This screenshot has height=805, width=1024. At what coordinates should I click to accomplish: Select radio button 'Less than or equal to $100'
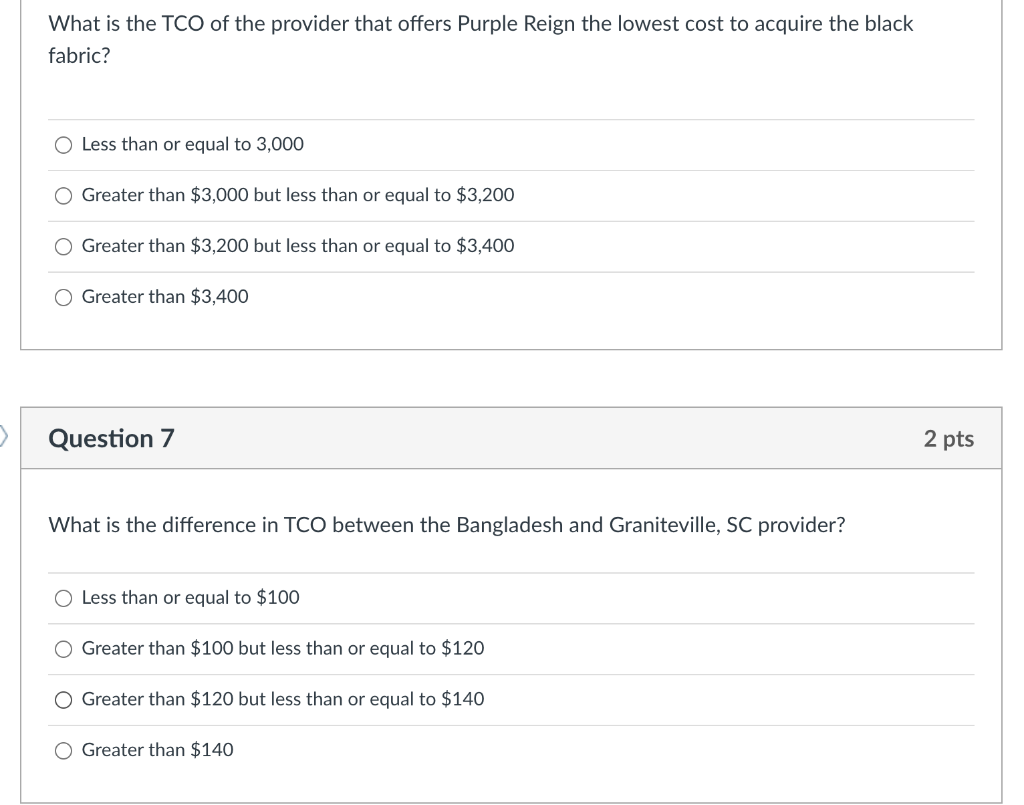pos(64,598)
